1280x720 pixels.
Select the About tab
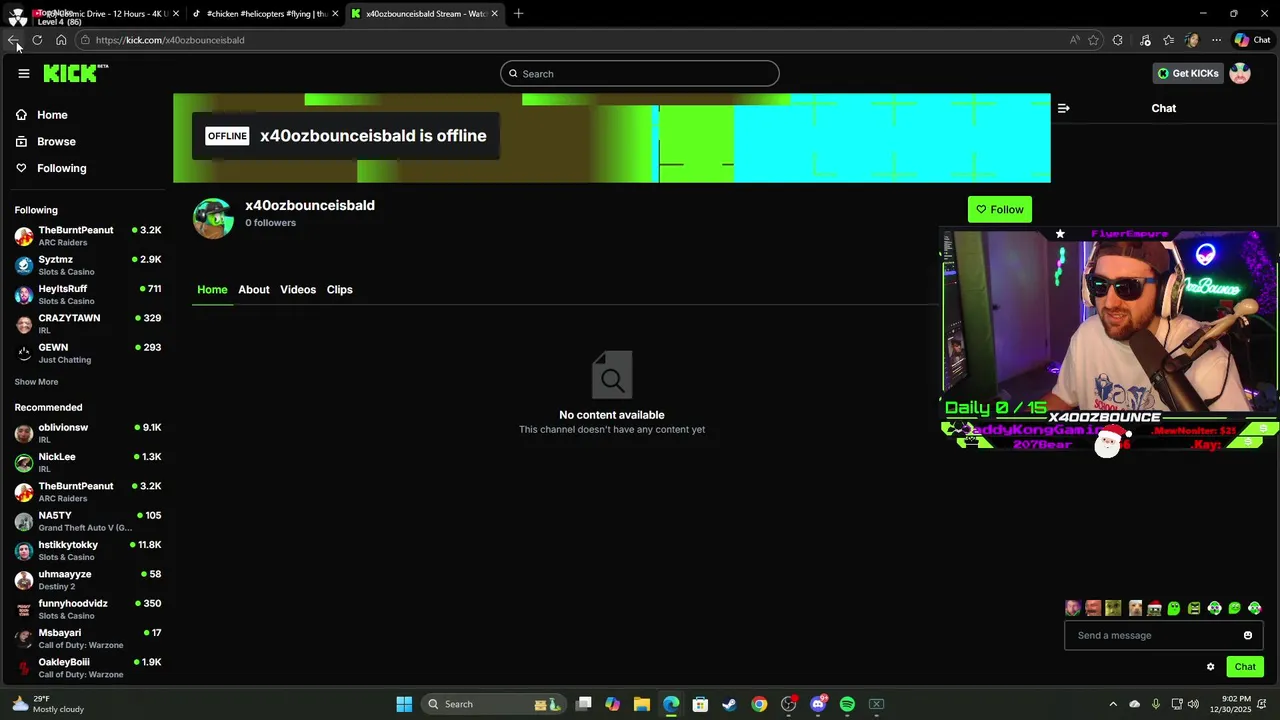pos(254,289)
